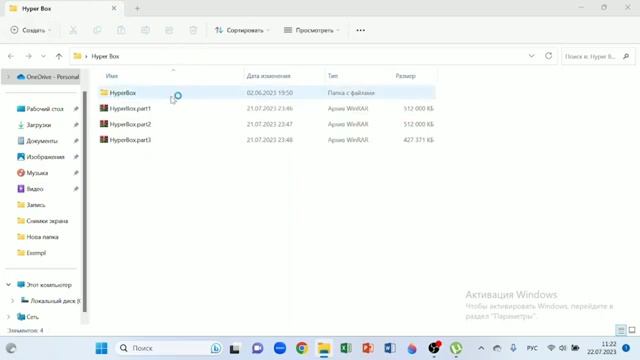Open Google Chrome from the taskbar
640x360 pixels.
pyautogui.click(x=302, y=348)
